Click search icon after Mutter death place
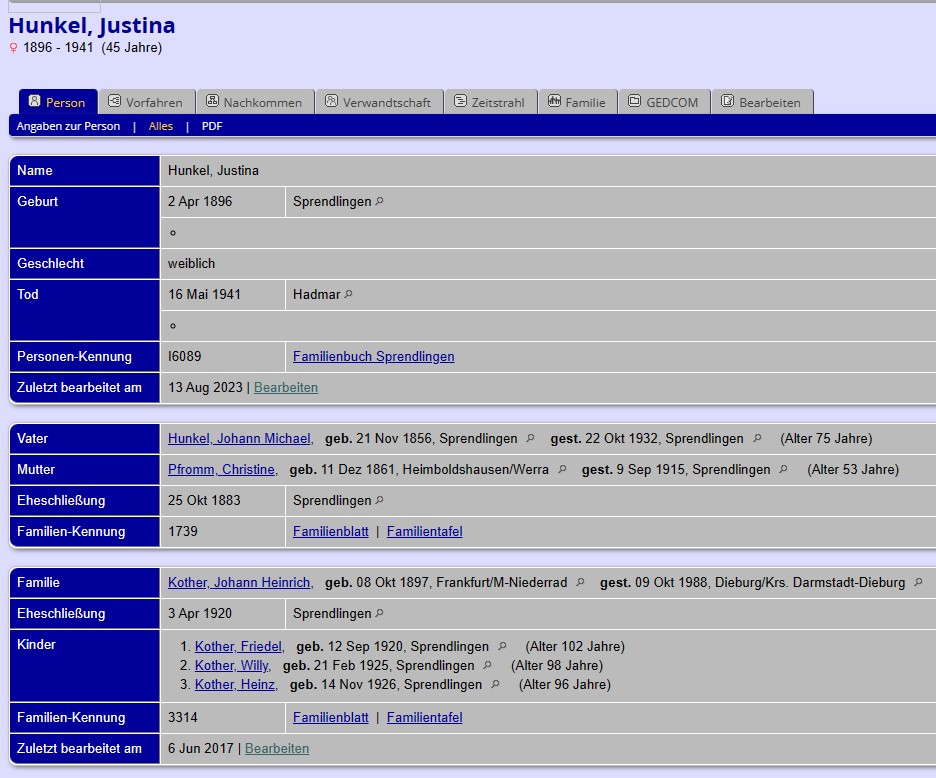 tap(783, 469)
